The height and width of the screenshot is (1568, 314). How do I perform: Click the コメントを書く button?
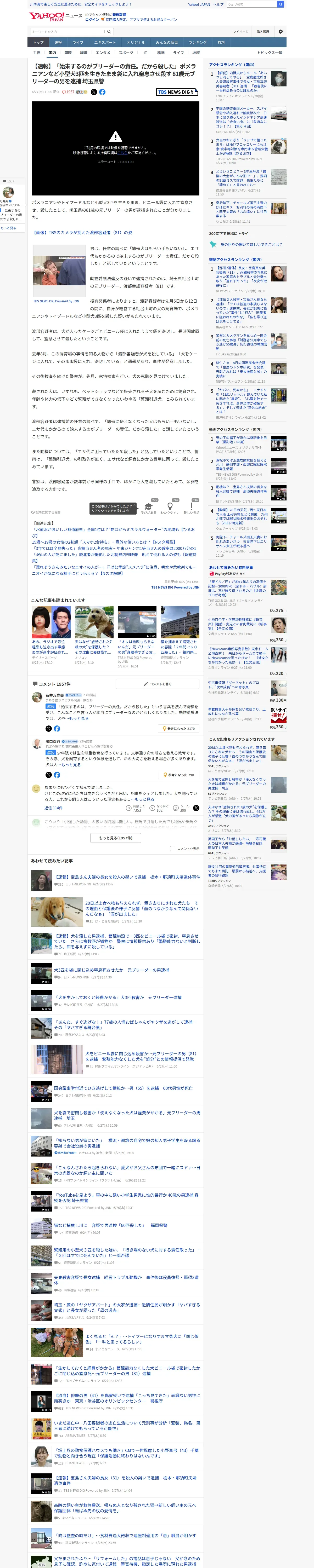(157, 684)
